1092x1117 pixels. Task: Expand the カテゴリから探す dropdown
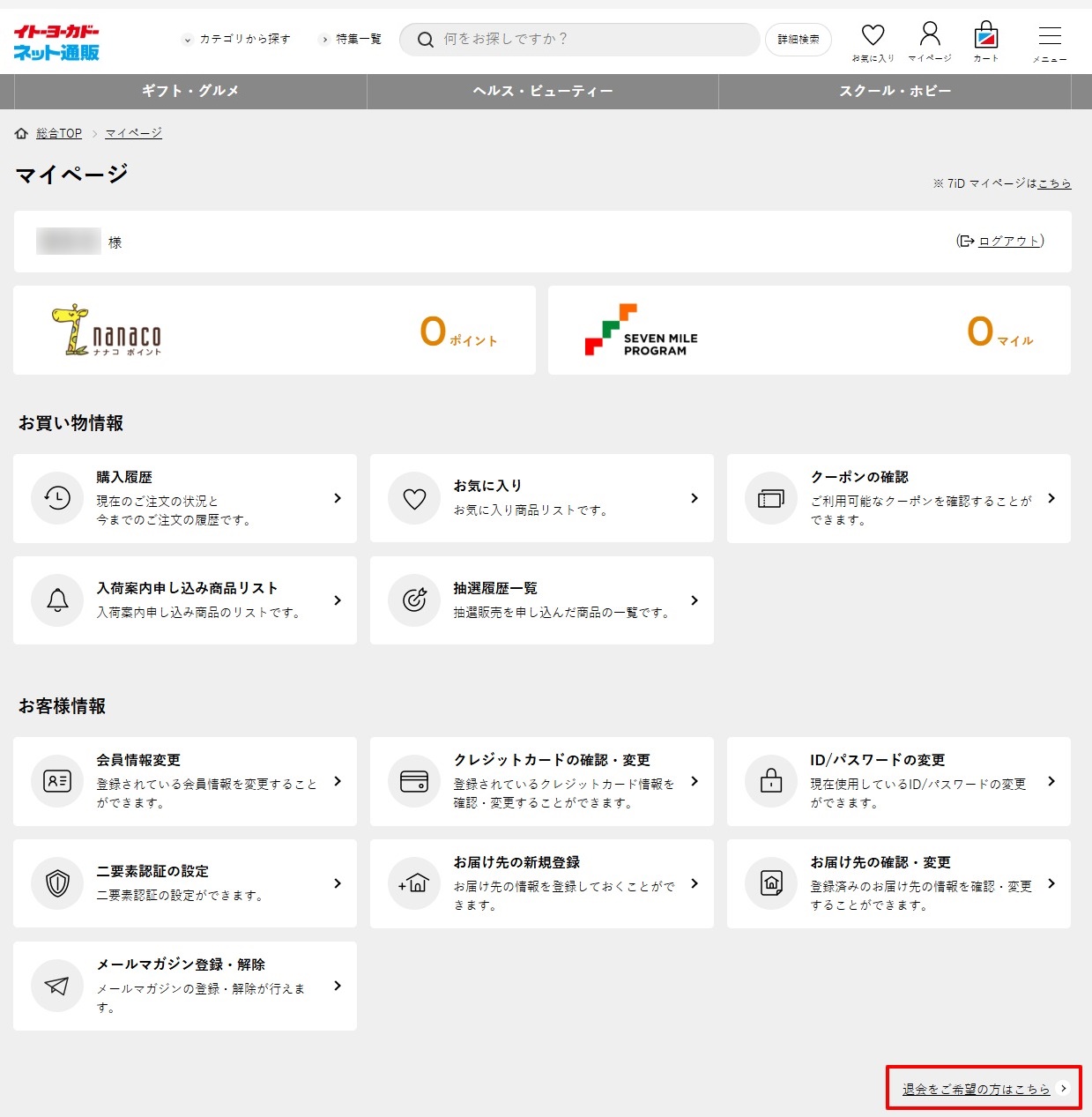[x=236, y=40]
